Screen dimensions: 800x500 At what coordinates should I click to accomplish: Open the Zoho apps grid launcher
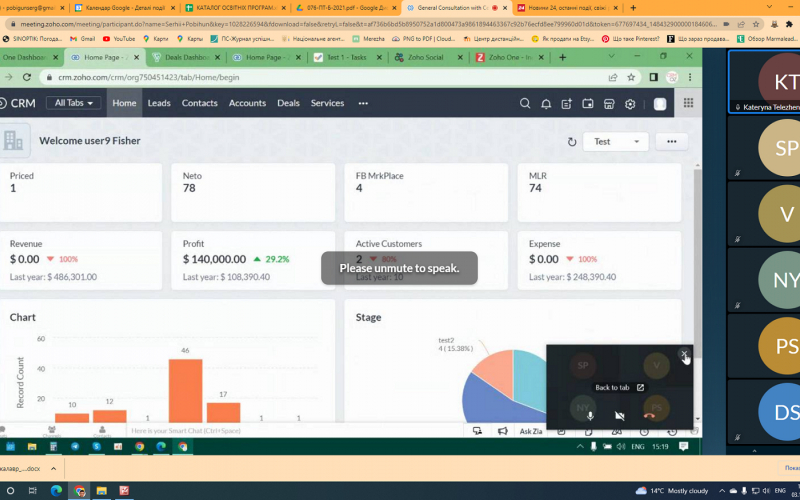688,103
